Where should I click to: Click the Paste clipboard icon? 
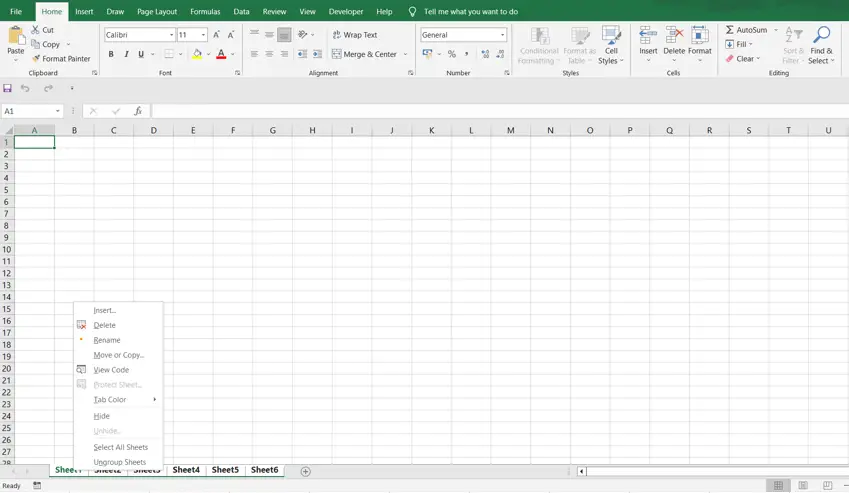[16, 36]
